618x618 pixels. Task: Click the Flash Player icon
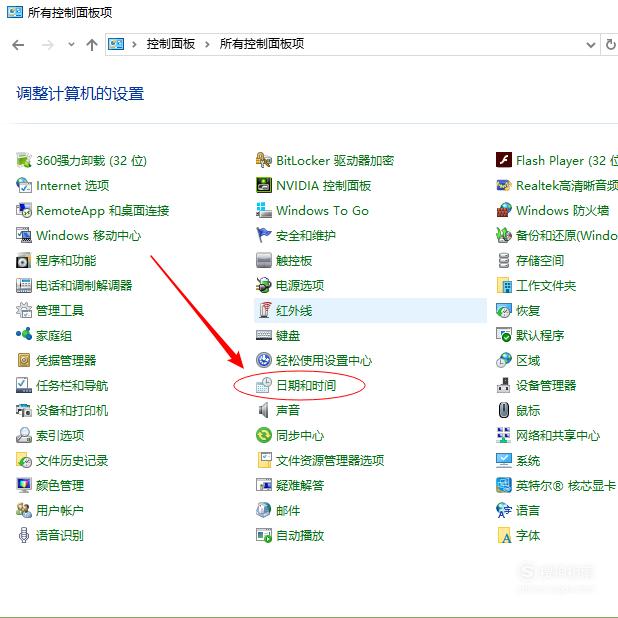[504, 160]
